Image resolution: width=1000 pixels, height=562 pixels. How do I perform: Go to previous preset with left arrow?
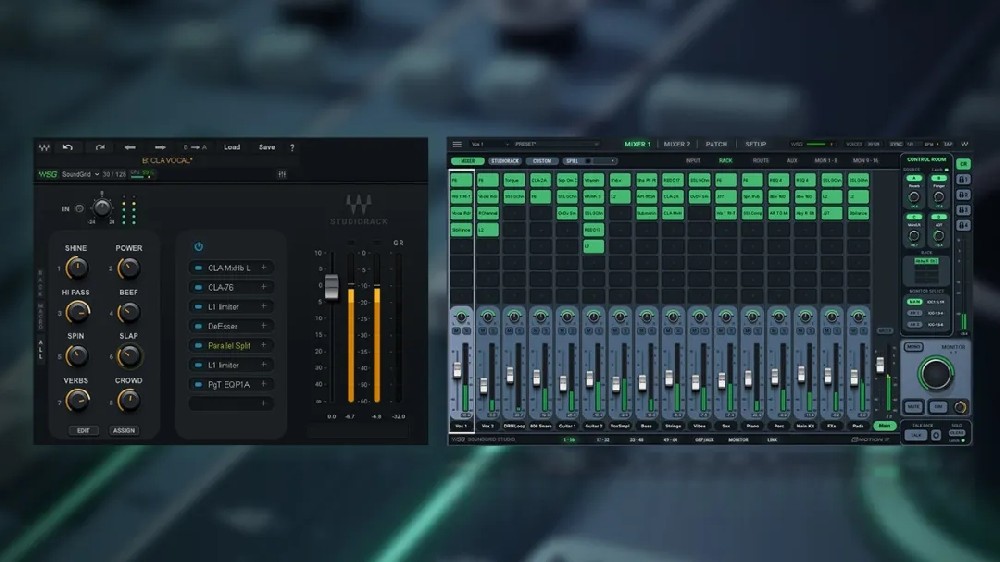click(130, 147)
